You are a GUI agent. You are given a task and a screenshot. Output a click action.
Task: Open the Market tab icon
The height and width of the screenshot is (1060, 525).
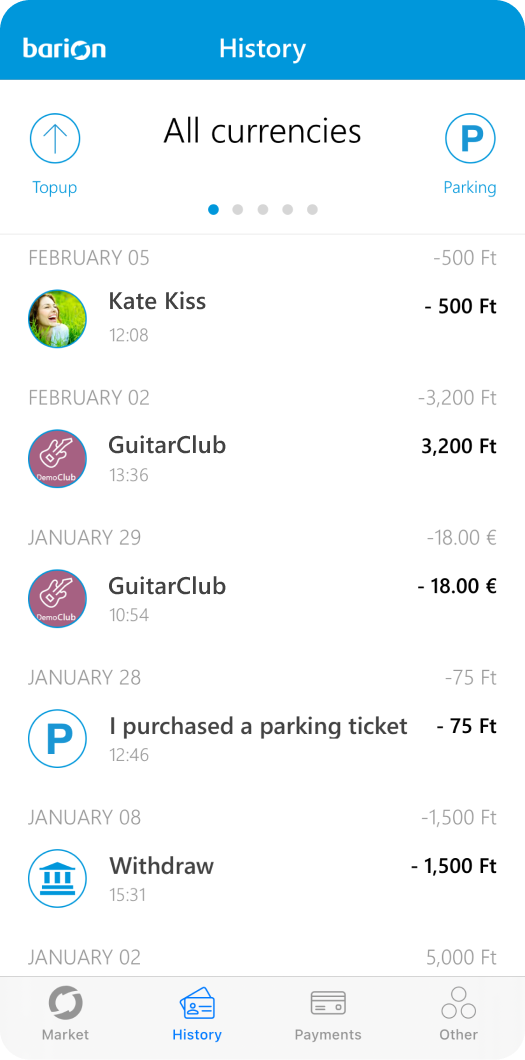click(66, 1004)
